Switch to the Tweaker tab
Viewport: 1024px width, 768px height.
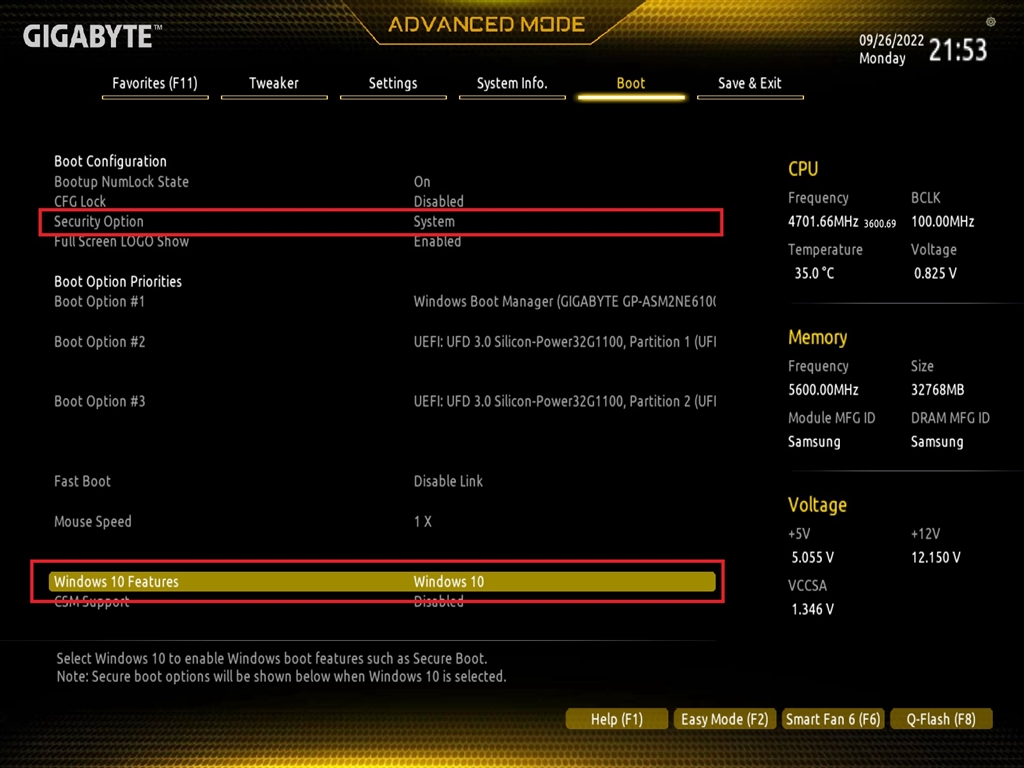274,84
